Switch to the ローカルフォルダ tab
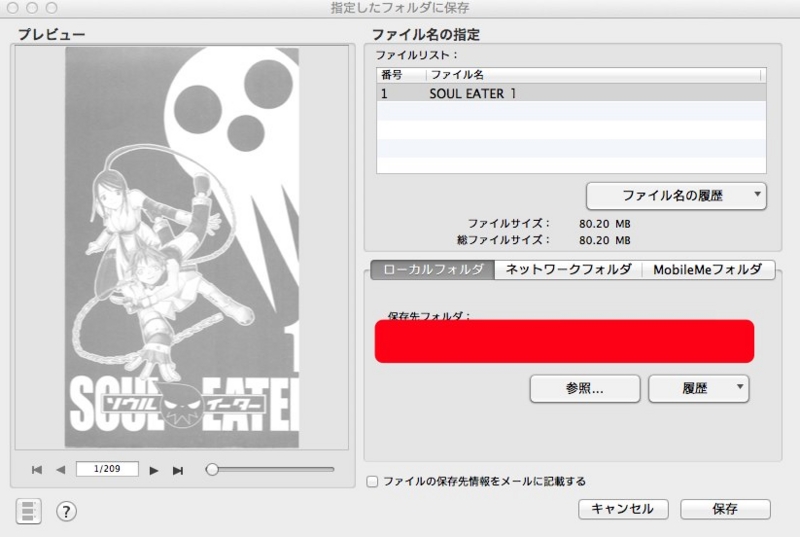This screenshot has height=537, width=800. pos(433,269)
